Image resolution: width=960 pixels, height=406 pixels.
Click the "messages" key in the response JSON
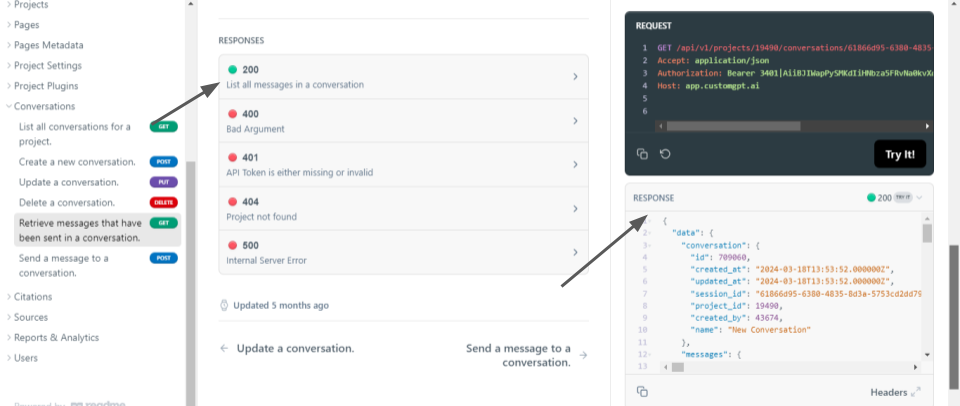tap(707, 355)
